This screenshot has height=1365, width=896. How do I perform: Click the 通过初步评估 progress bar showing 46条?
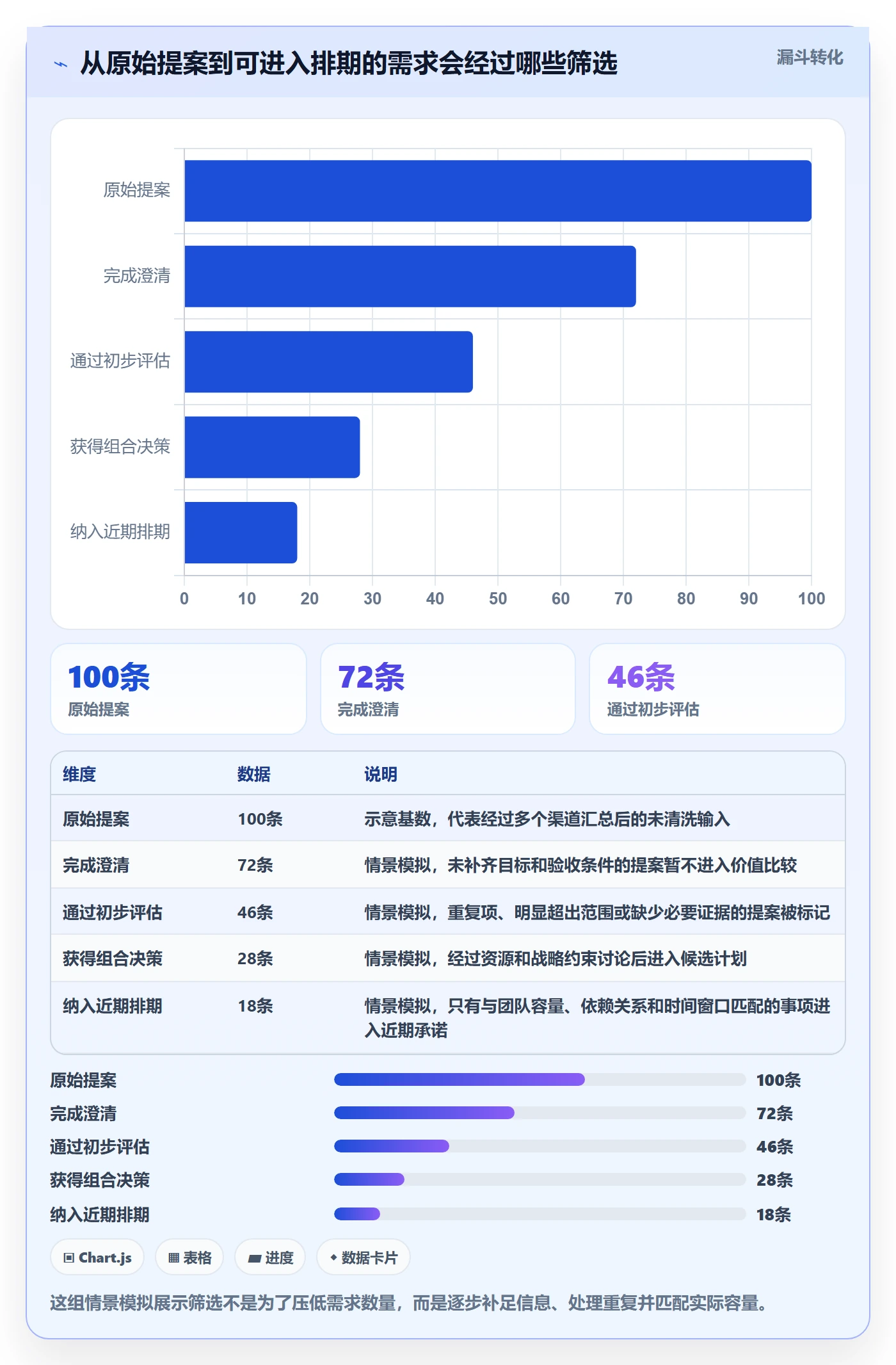point(540,1146)
